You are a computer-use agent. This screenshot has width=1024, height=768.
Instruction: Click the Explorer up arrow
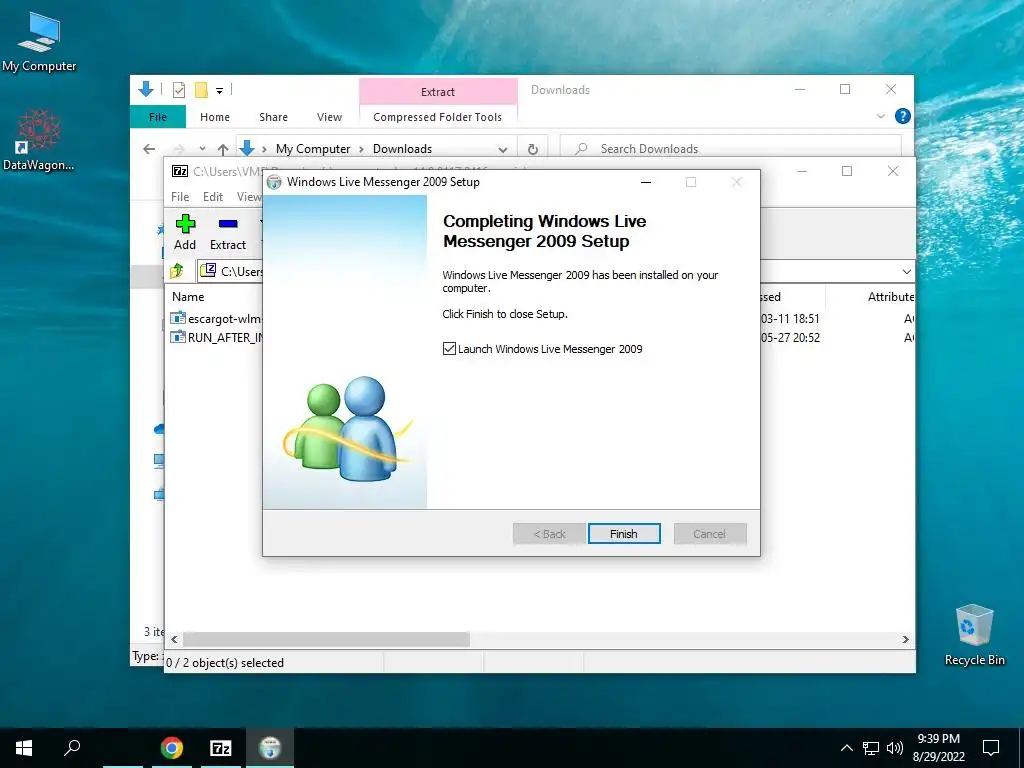[x=223, y=149]
